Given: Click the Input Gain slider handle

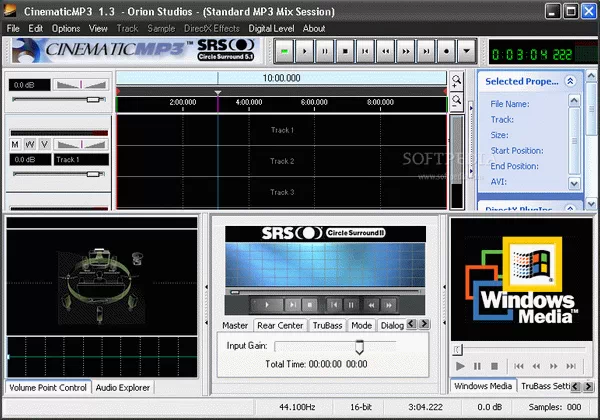Looking at the screenshot, I should [x=358, y=346].
